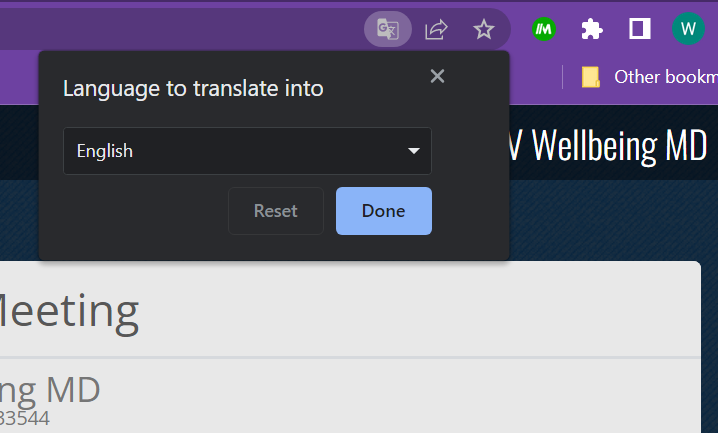Click the "Language to translate into" title
Viewport: 718px width, 433px height.
193,88
